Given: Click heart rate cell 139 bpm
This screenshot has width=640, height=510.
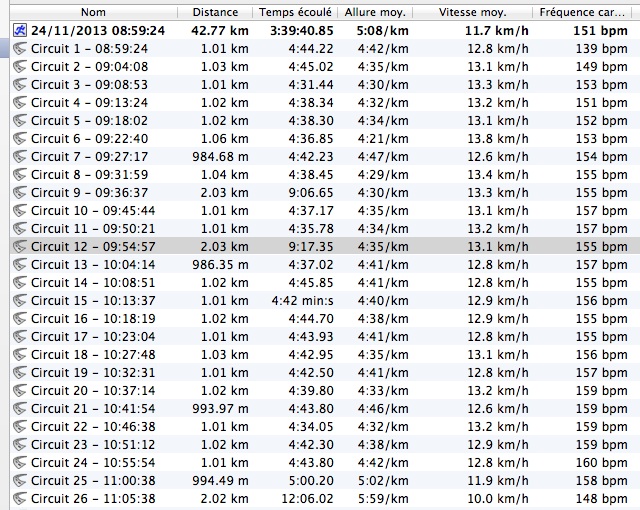Looking at the screenshot, I should tap(602, 49).
